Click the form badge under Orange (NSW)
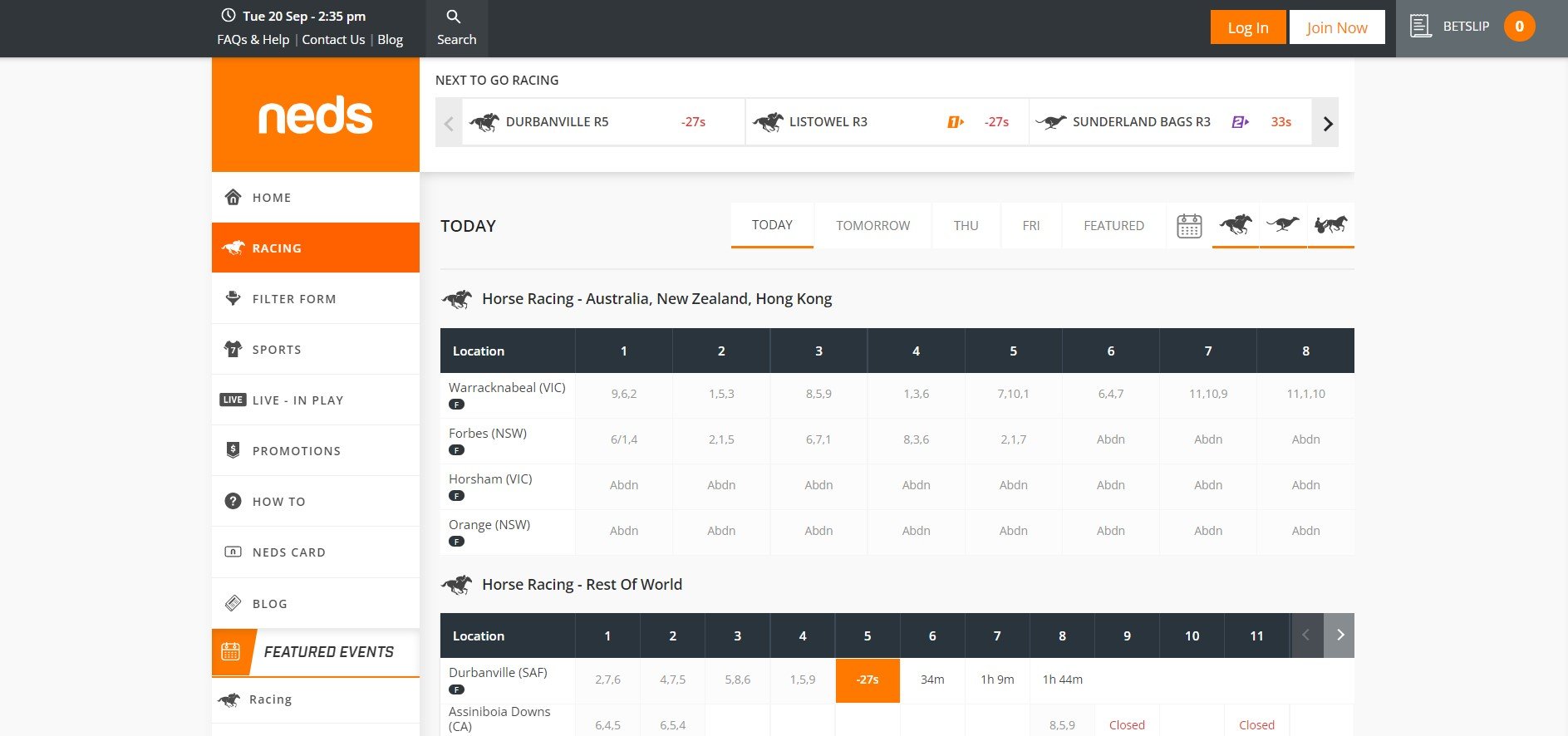 [456, 542]
